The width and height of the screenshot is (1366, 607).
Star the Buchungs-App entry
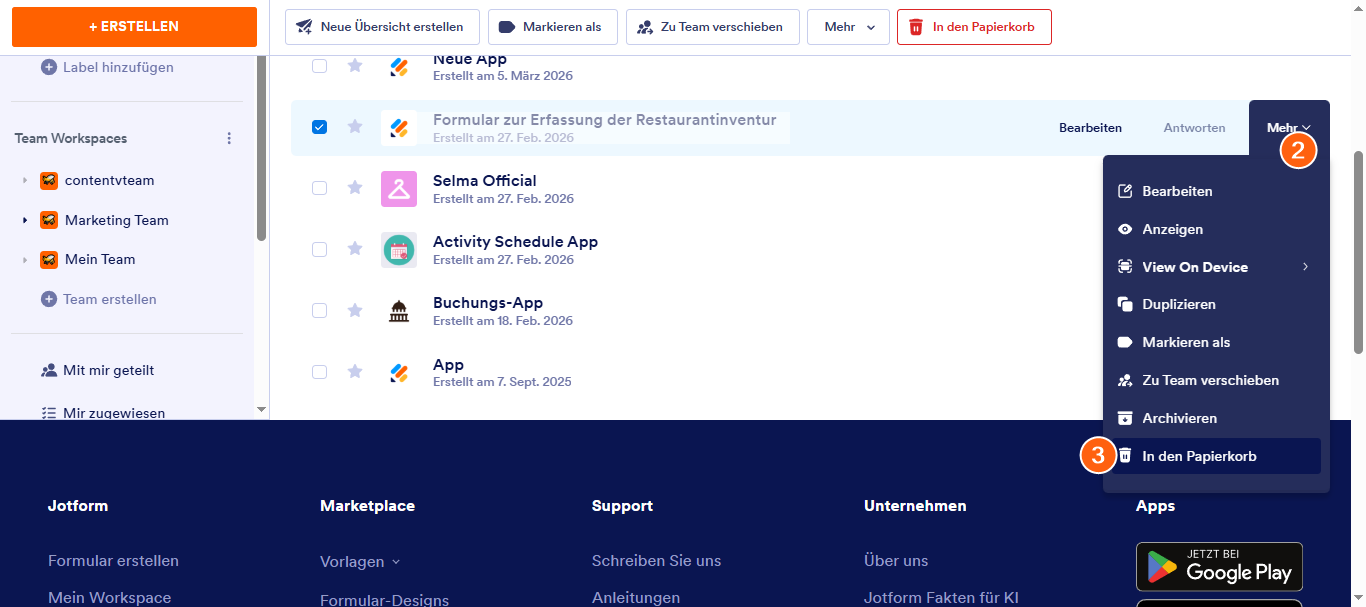[354, 310]
